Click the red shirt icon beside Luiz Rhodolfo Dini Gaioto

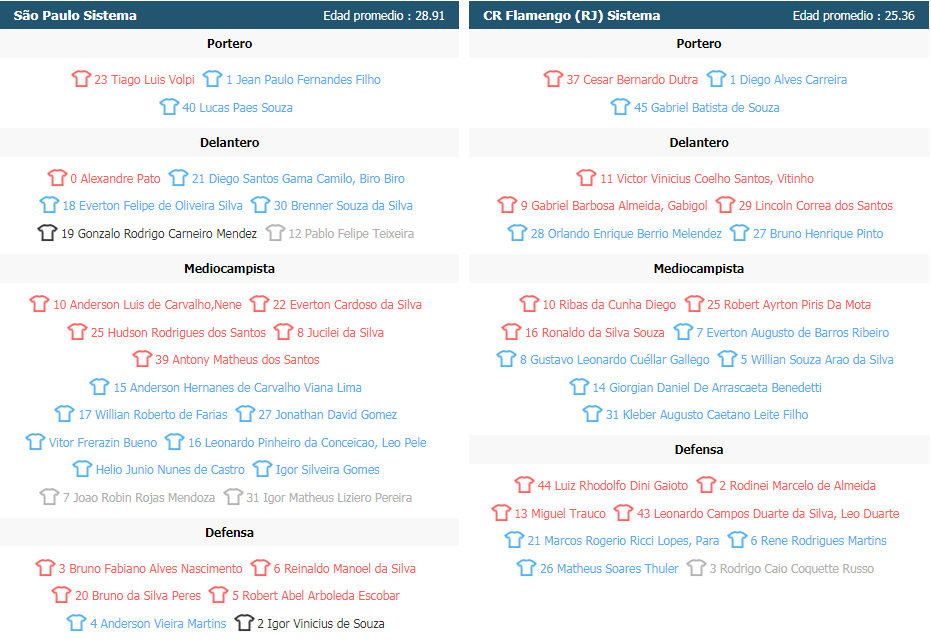525,485
